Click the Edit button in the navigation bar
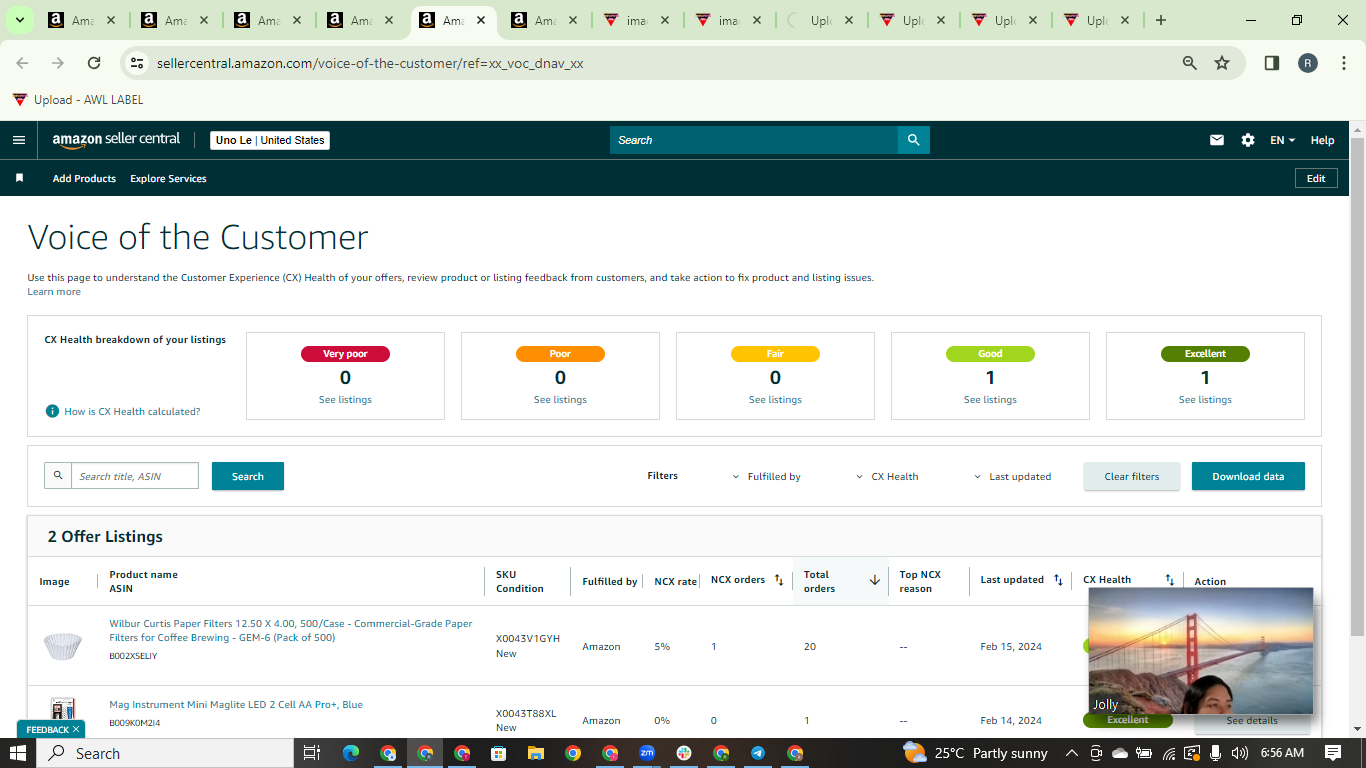The image size is (1366, 768). point(1316,178)
